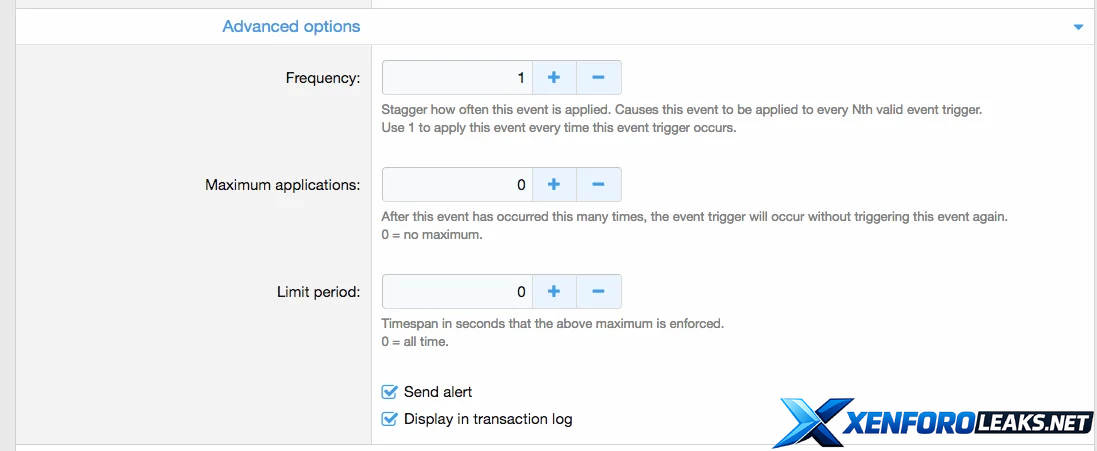Viewport: 1097px width, 451px height.
Task: Increment the Limit period value
Action: click(554, 292)
